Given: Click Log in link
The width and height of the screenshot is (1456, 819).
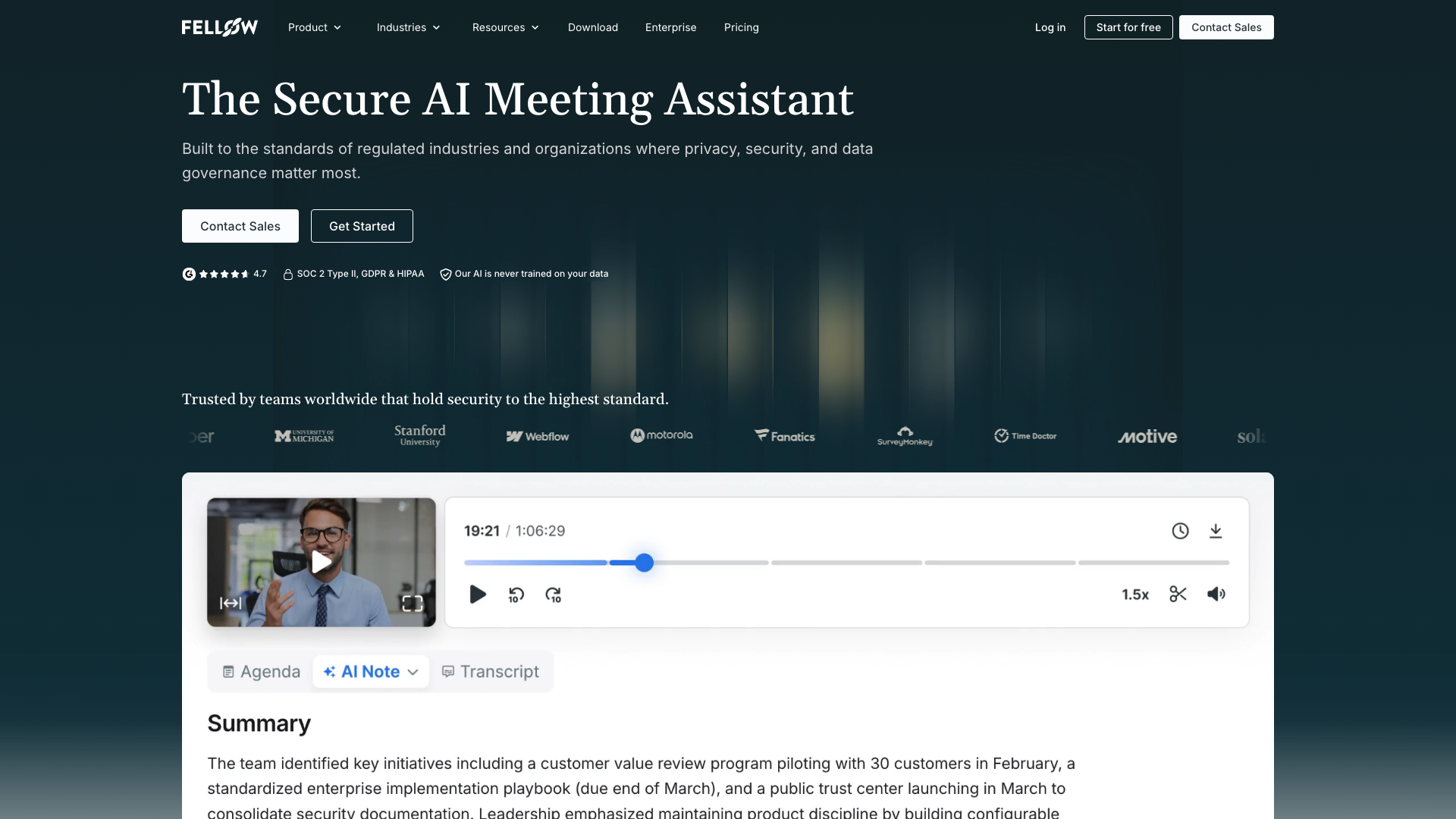Looking at the screenshot, I should click(1050, 27).
